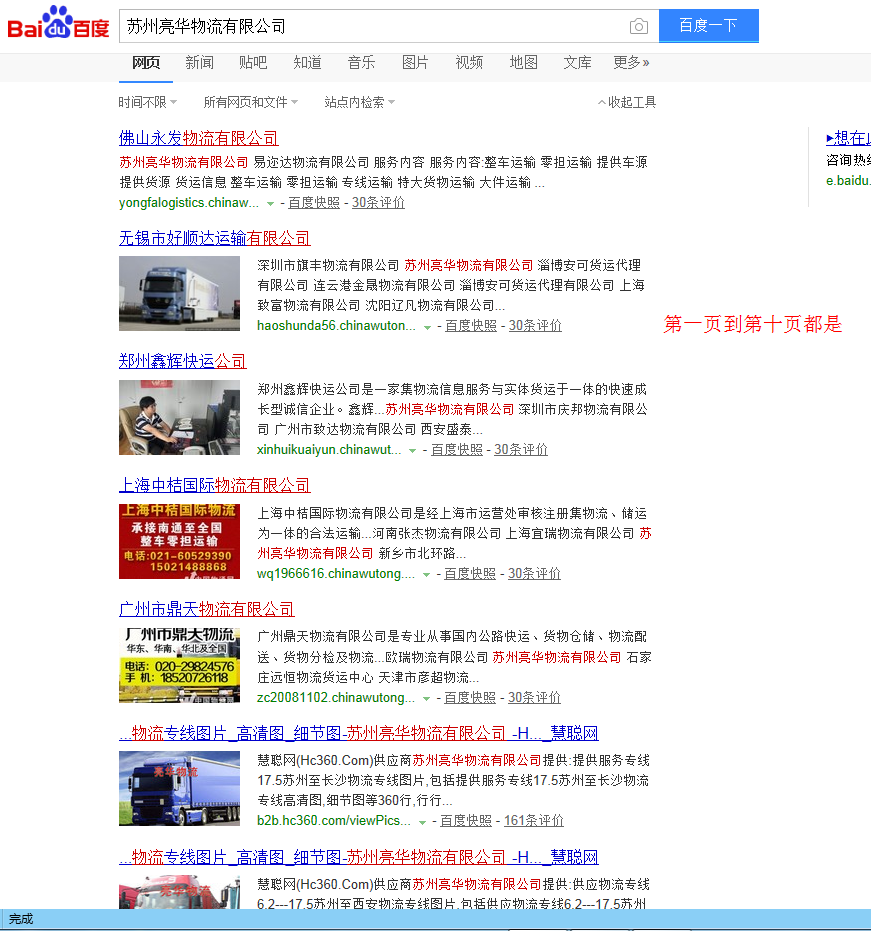Open 无锡市好顺达运输有限公司 result link
Screen dimensions: 871x931
[215, 238]
